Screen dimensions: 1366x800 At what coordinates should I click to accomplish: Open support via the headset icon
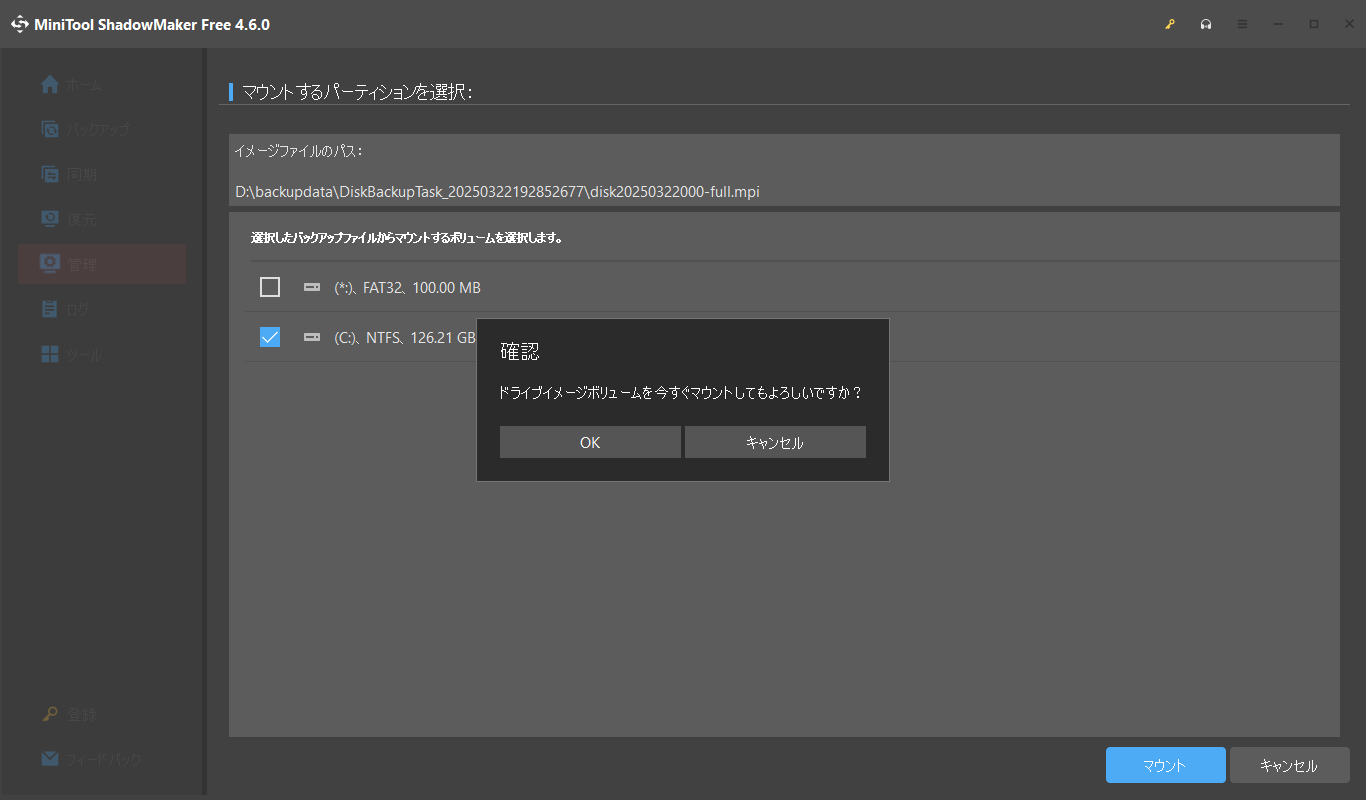pos(1206,24)
